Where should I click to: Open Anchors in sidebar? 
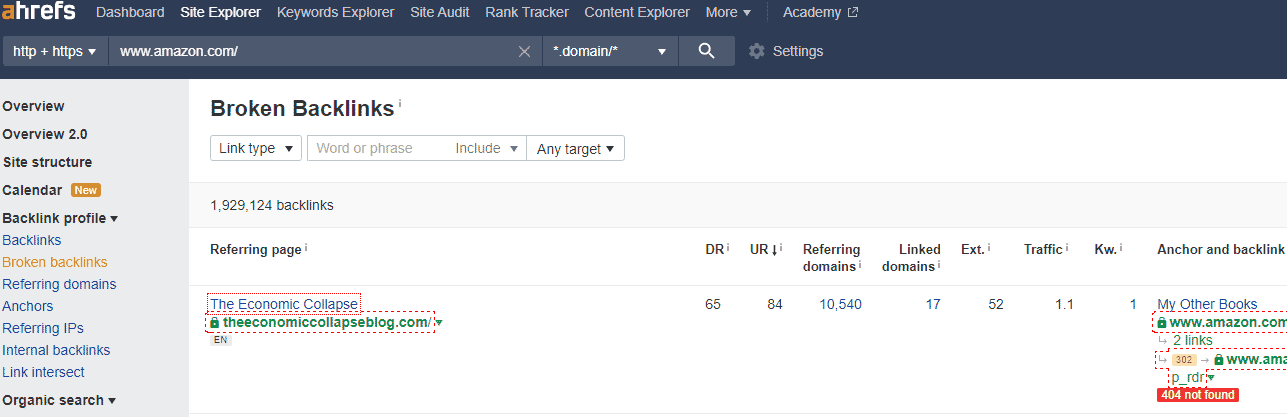pos(28,306)
